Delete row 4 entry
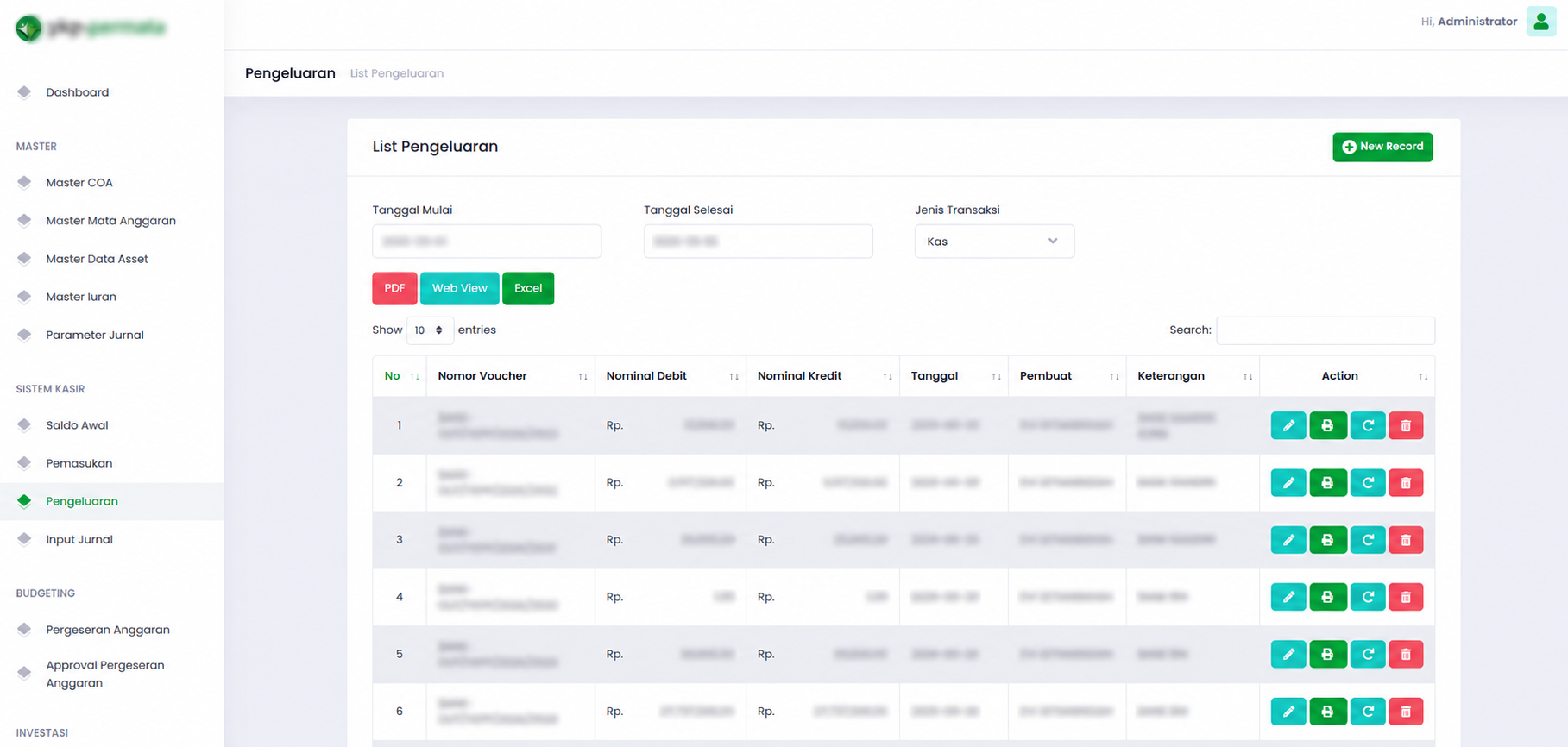 coord(1406,597)
